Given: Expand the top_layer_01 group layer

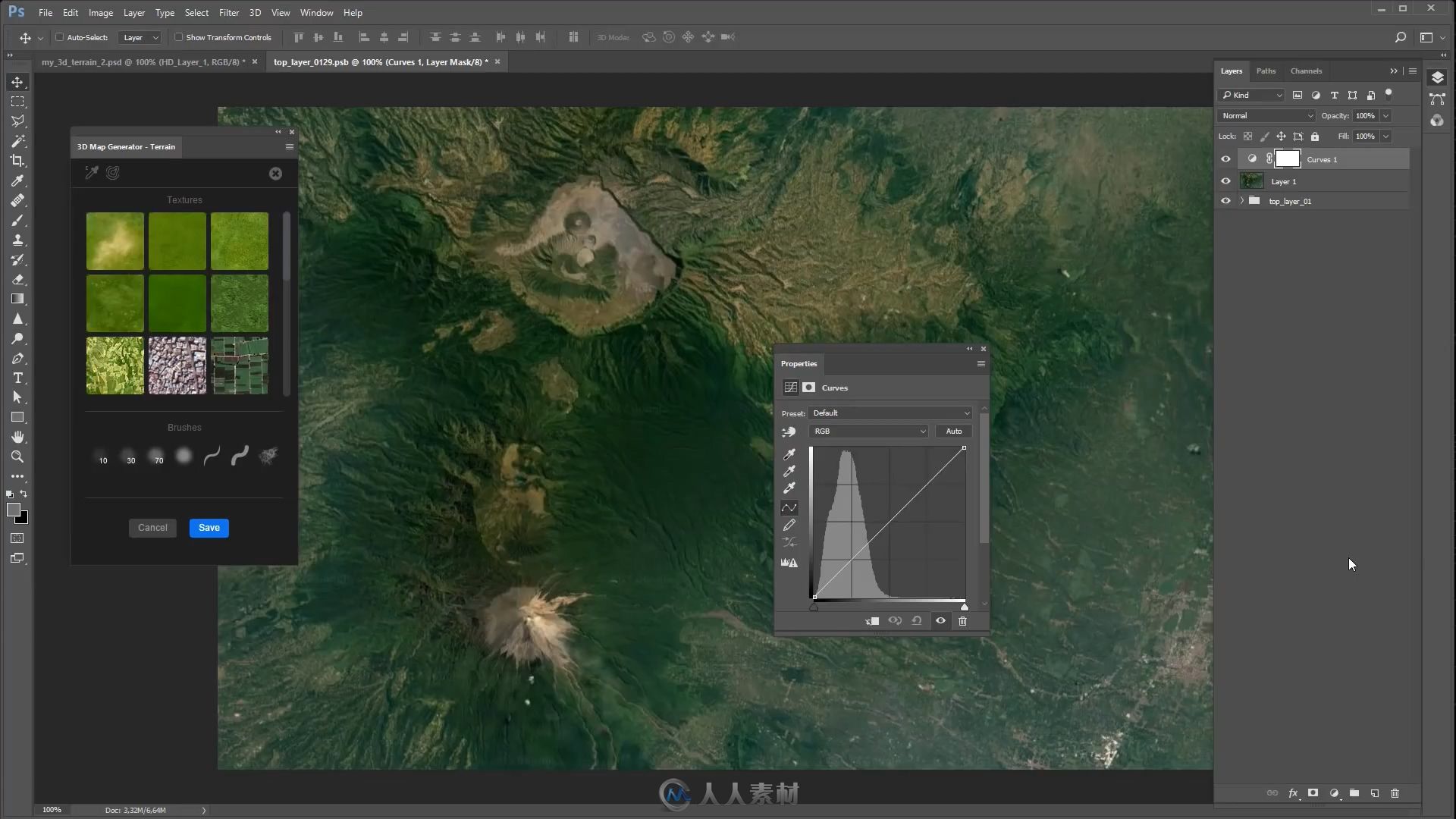Looking at the screenshot, I should tap(1239, 201).
